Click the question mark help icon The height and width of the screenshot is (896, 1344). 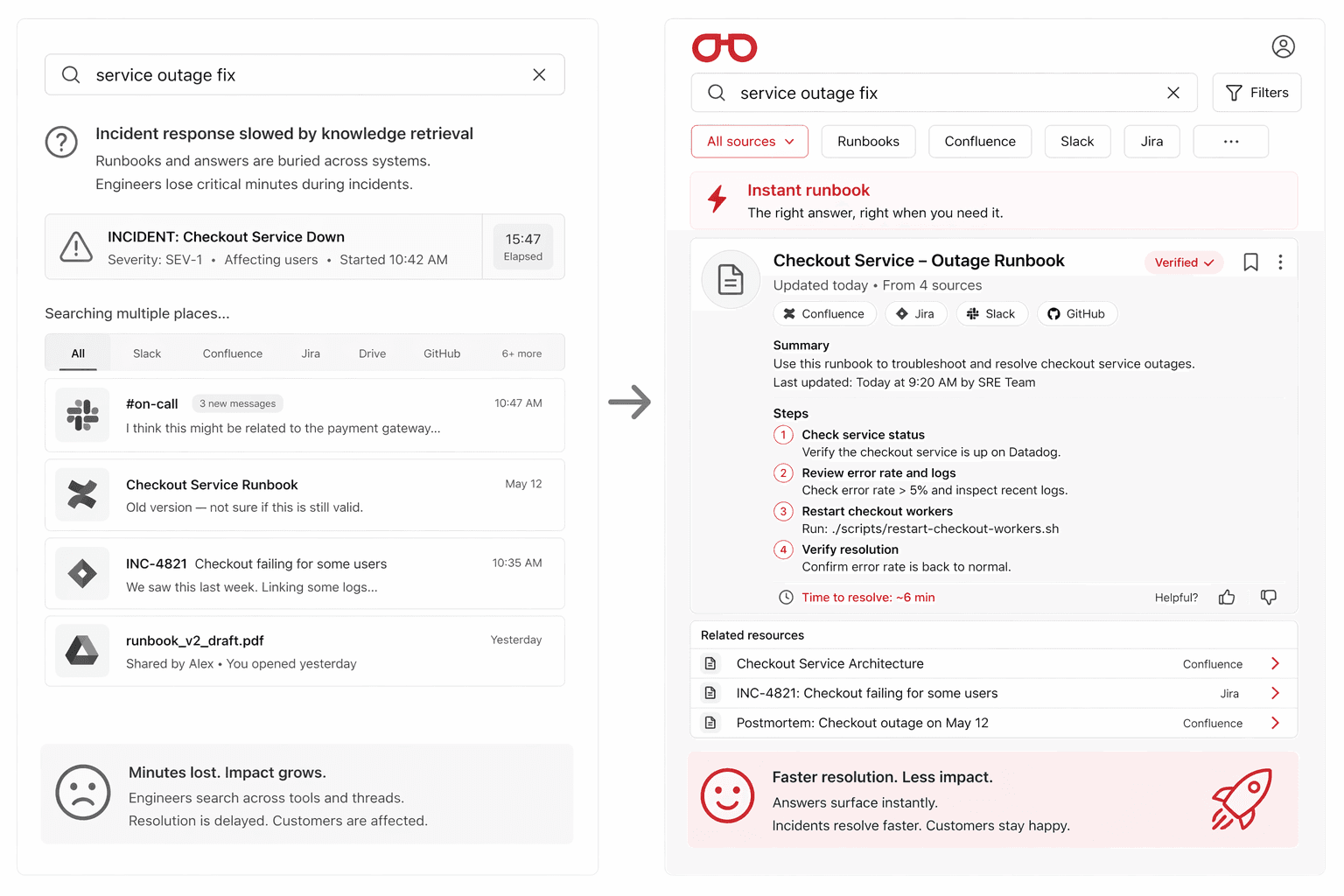click(61, 142)
